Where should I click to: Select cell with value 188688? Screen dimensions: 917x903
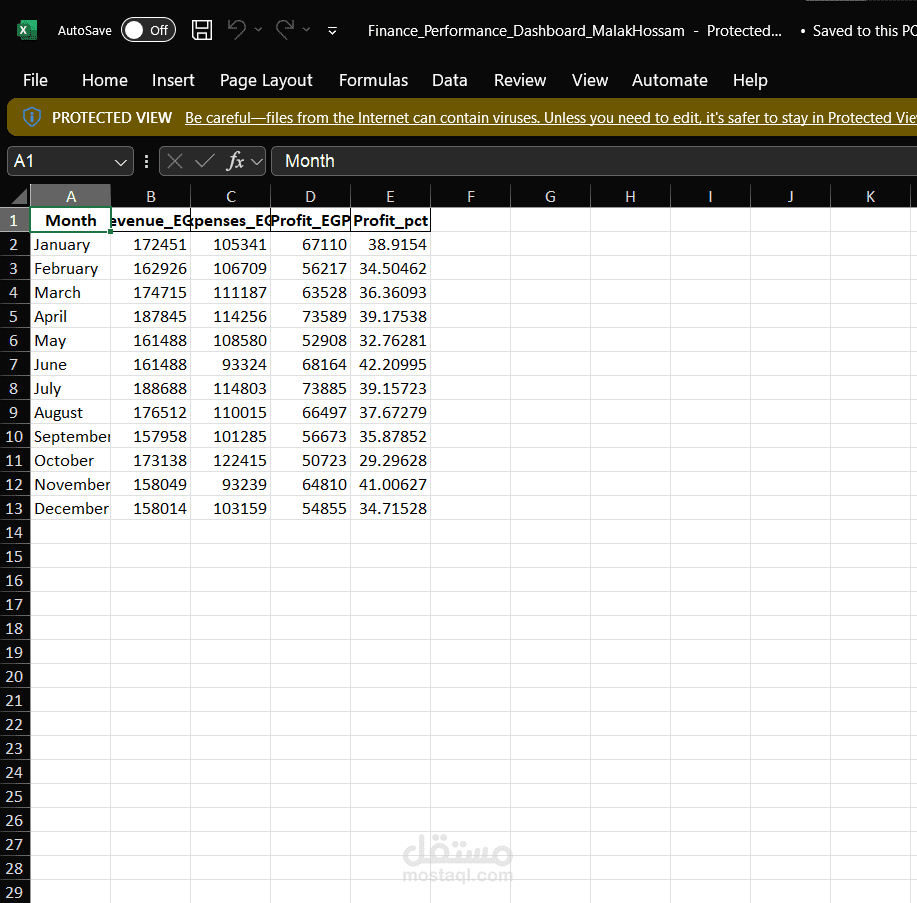point(151,388)
